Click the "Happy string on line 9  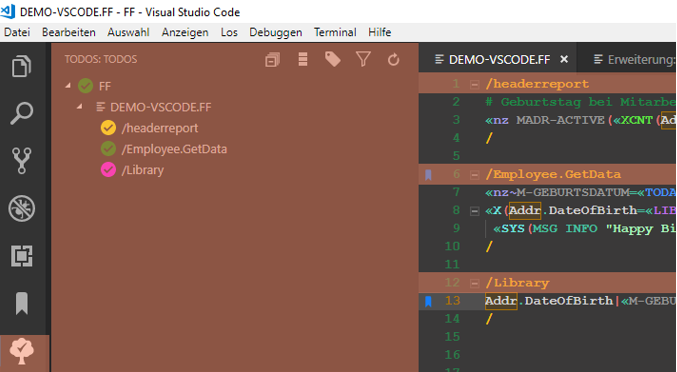coord(629,229)
